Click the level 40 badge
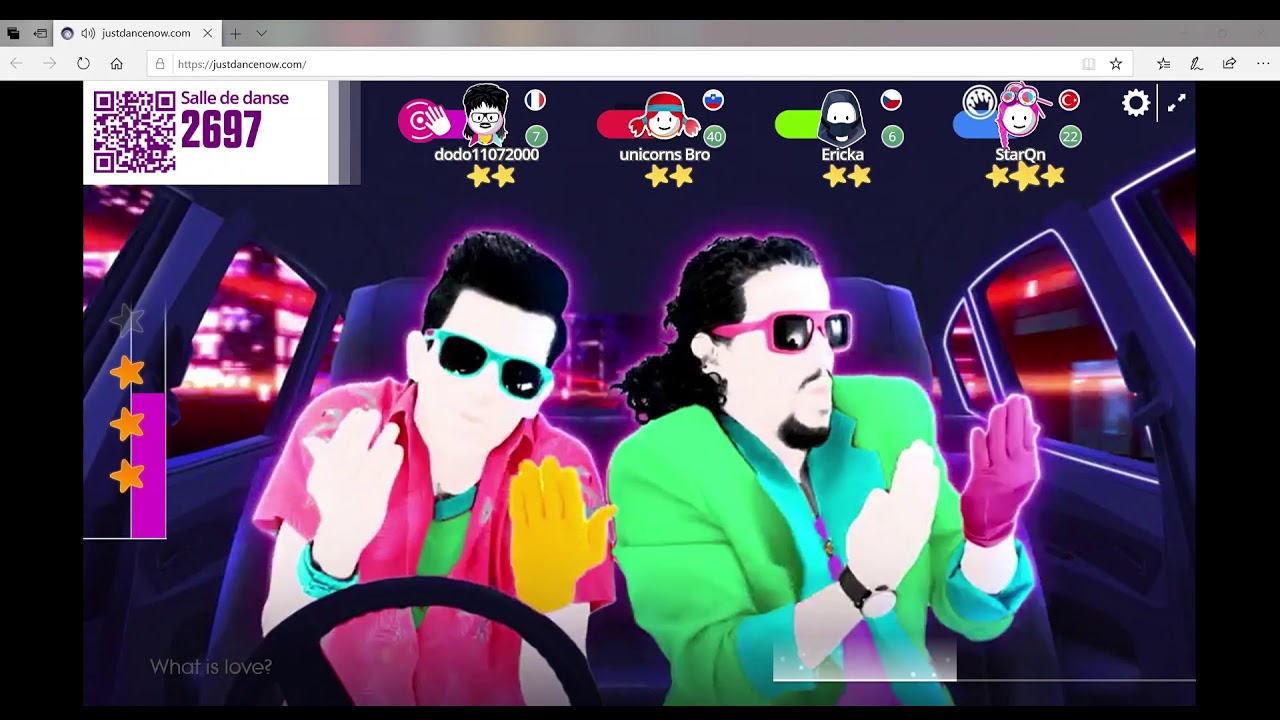 point(714,137)
